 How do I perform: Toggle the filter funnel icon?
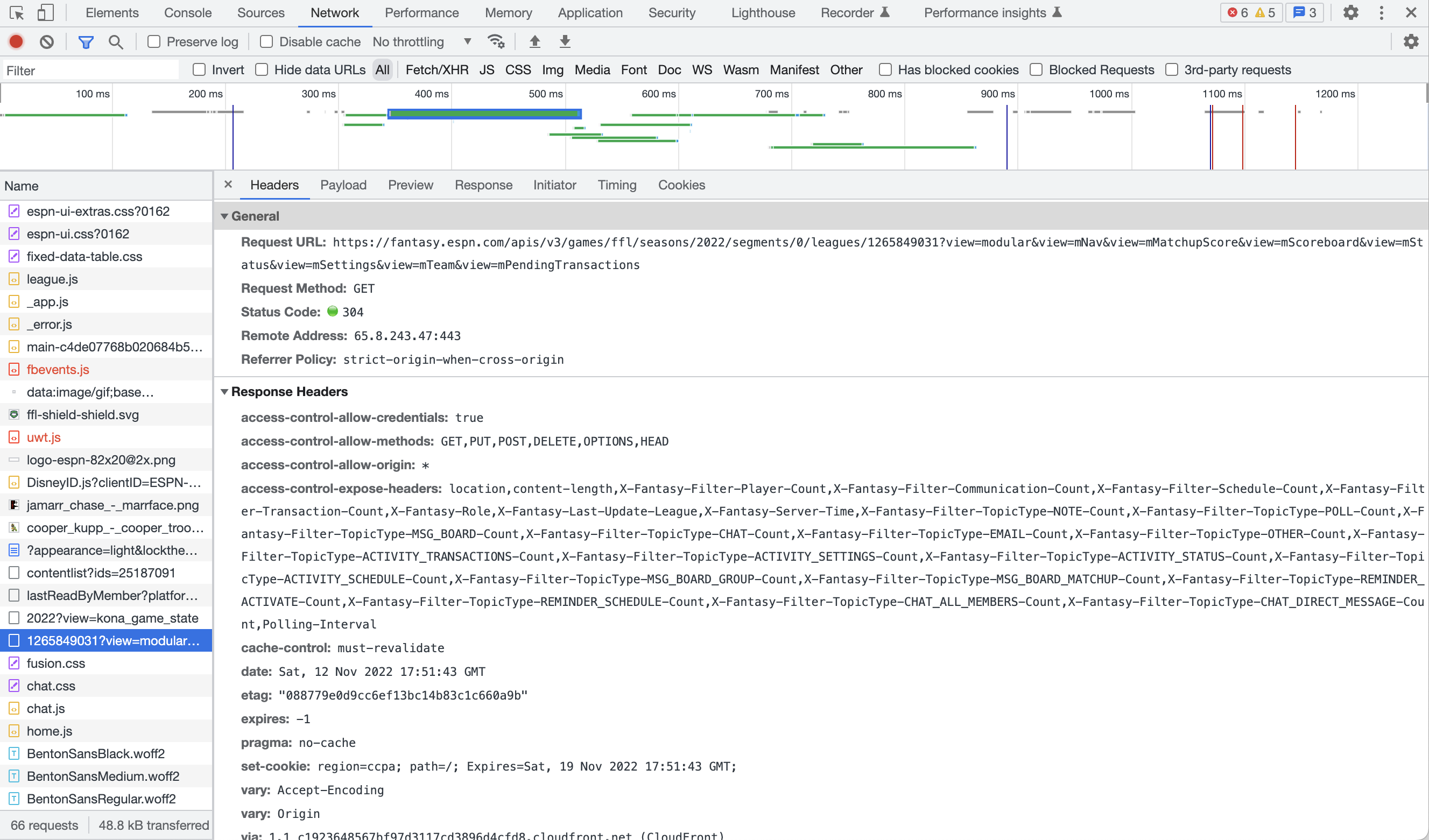click(x=86, y=41)
